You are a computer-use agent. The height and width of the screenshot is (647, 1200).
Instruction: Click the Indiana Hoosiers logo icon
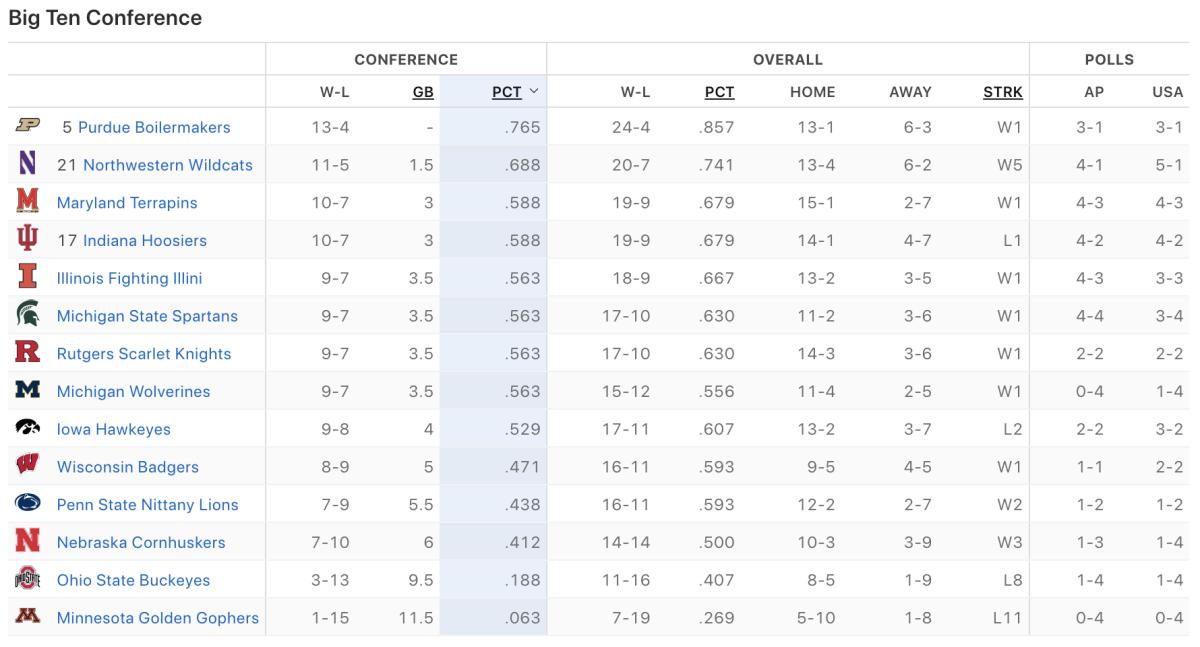(x=27, y=240)
